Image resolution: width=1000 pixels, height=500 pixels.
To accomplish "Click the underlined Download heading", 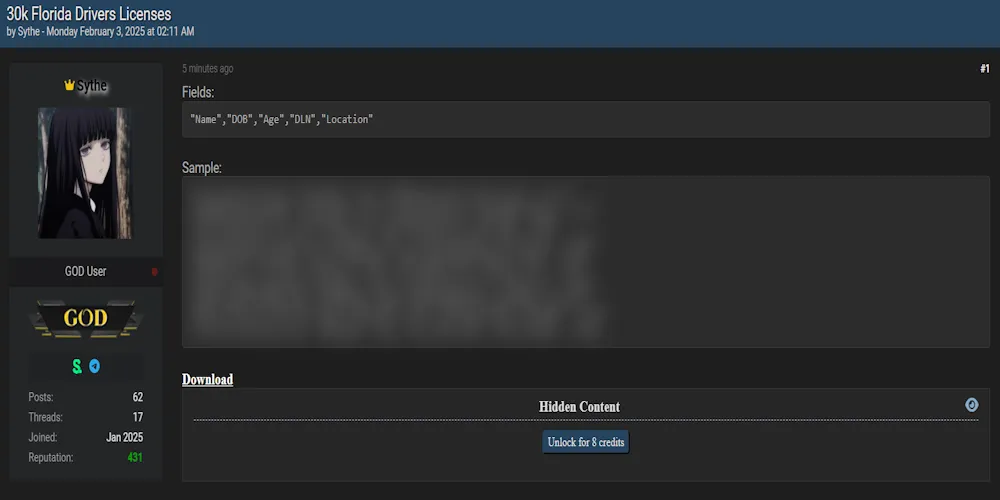I will point(207,379).
